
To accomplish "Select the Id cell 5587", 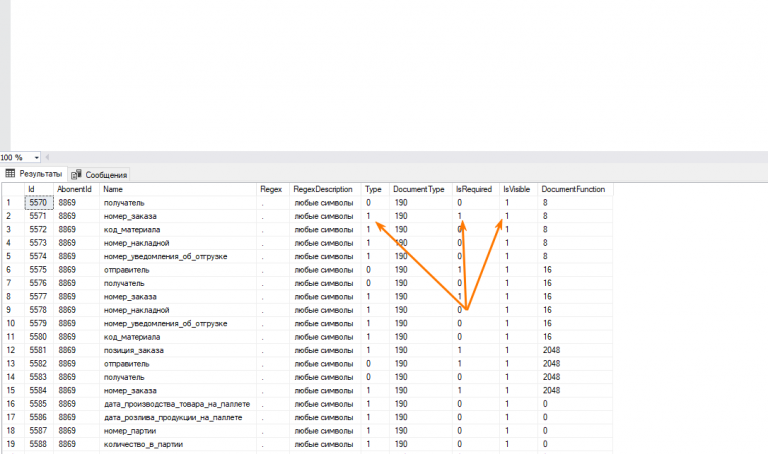I will tap(39, 430).
